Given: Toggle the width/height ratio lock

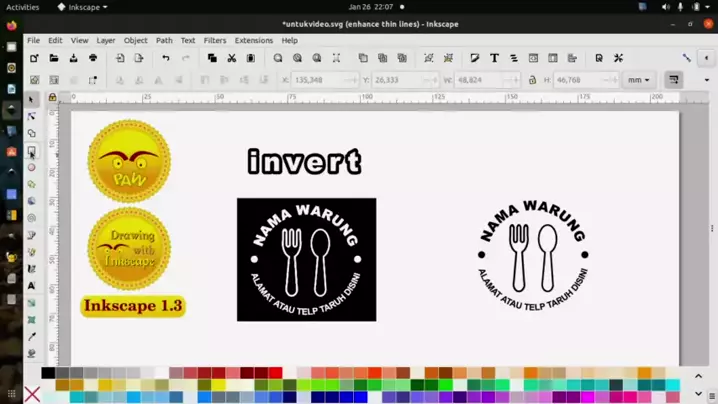Looking at the screenshot, I should (x=532, y=80).
